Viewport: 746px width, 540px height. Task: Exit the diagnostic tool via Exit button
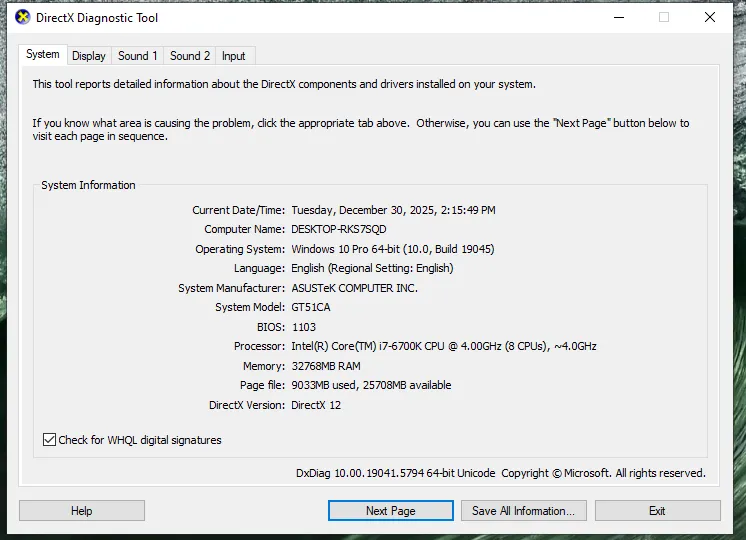click(x=657, y=511)
